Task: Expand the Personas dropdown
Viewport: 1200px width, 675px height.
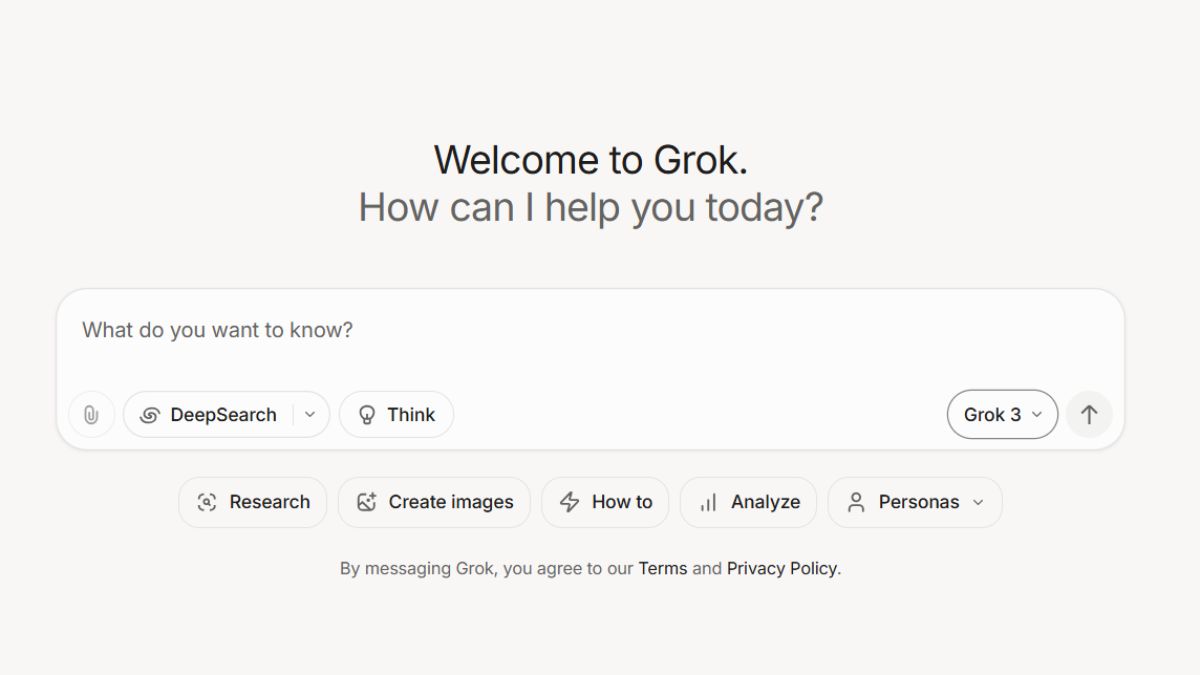Action: click(x=915, y=502)
